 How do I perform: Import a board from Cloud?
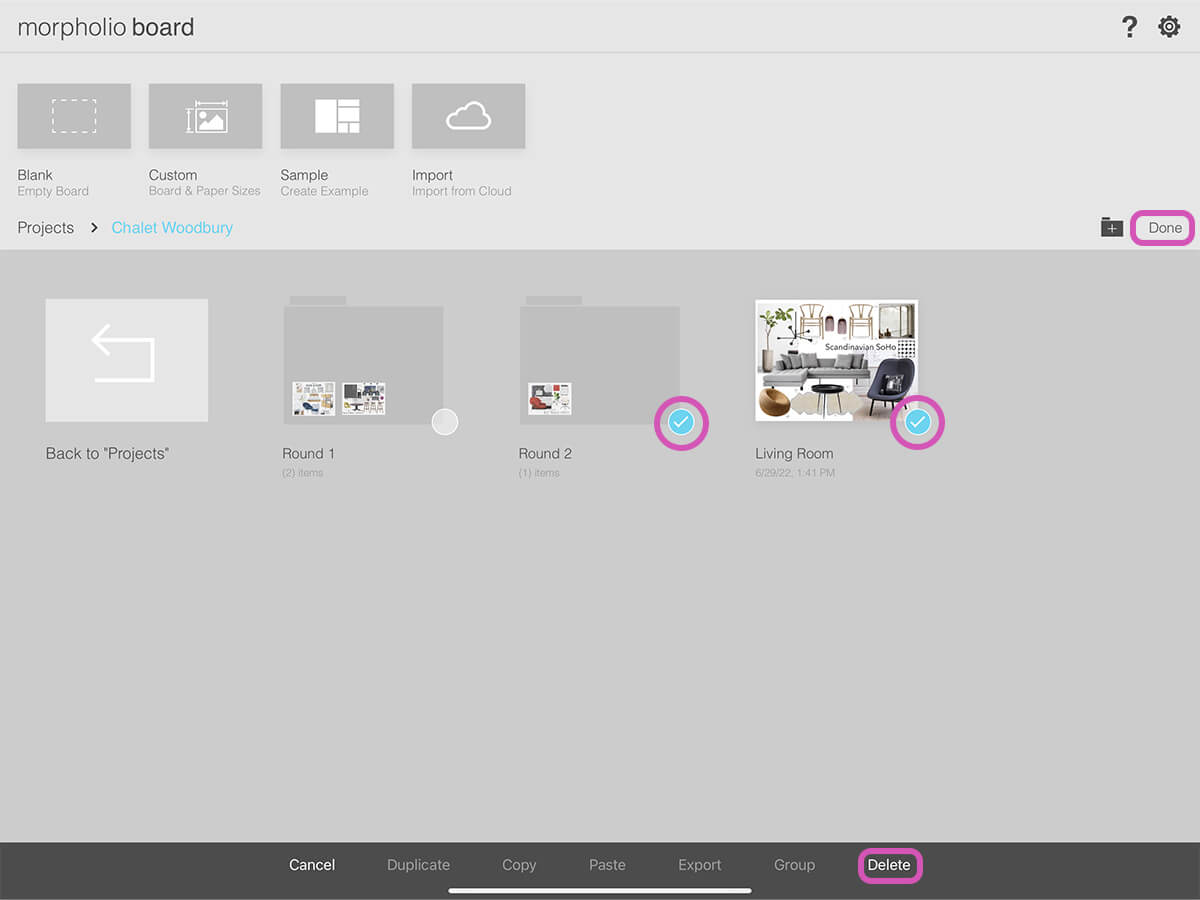click(x=468, y=116)
